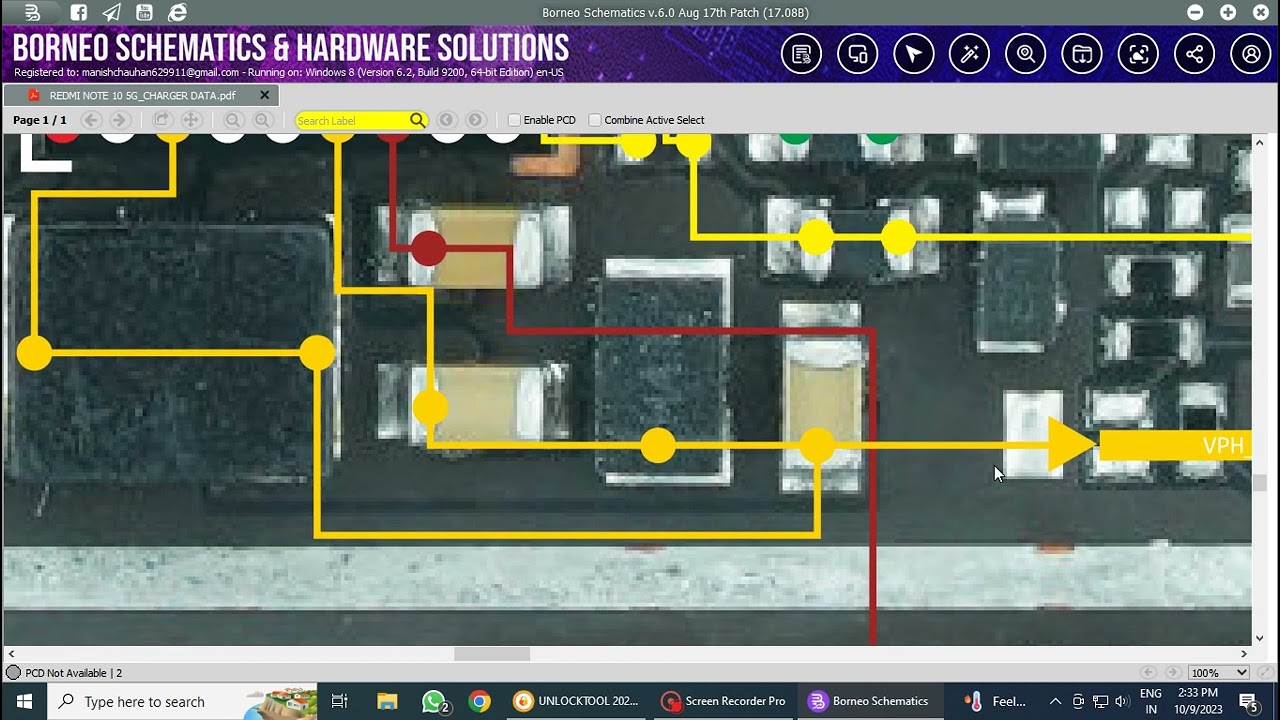Image resolution: width=1280 pixels, height=720 pixels.
Task: Open the YouTube icon in title bar
Action: [x=144, y=13]
